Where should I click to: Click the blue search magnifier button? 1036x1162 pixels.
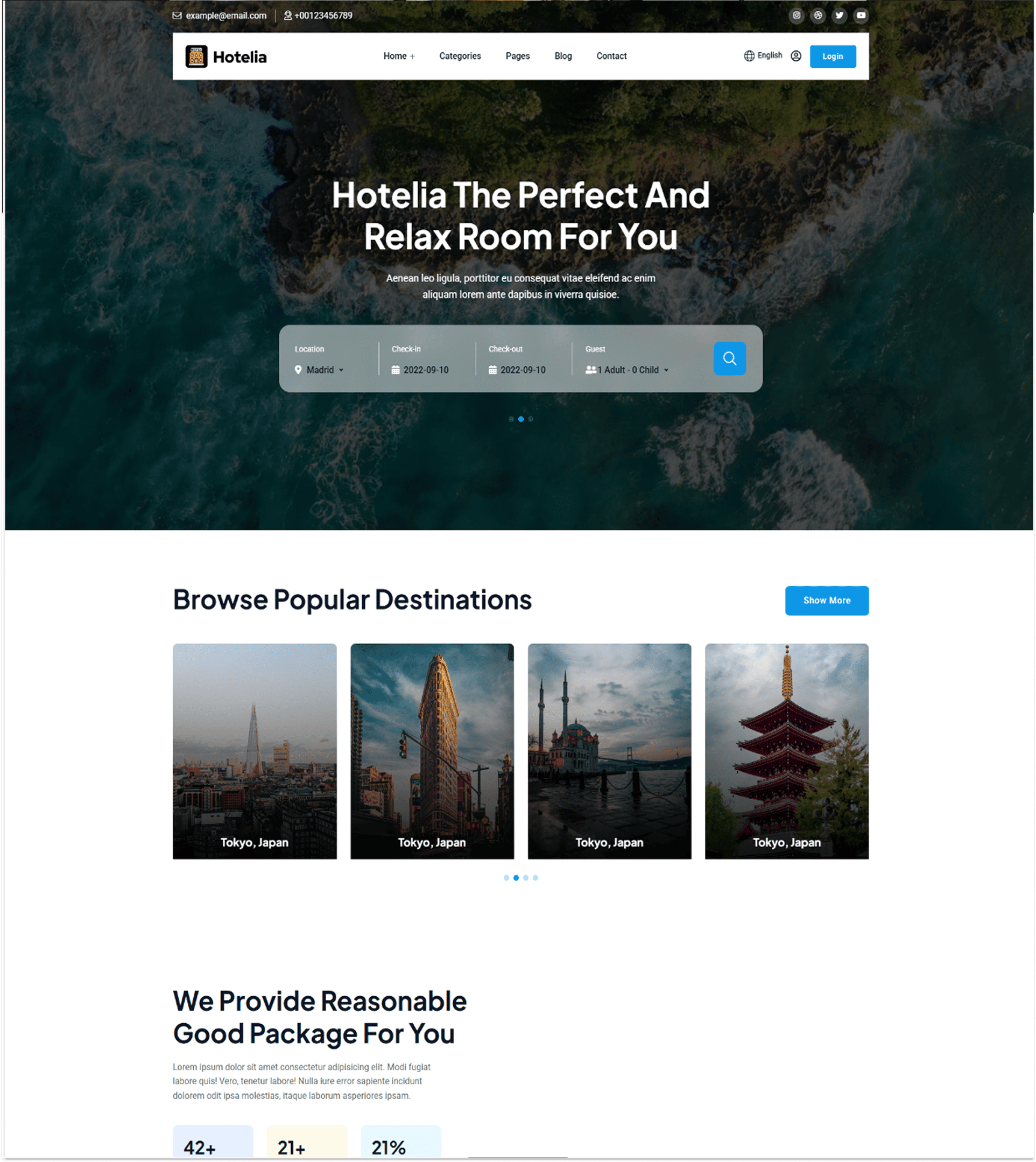[730, 358]
